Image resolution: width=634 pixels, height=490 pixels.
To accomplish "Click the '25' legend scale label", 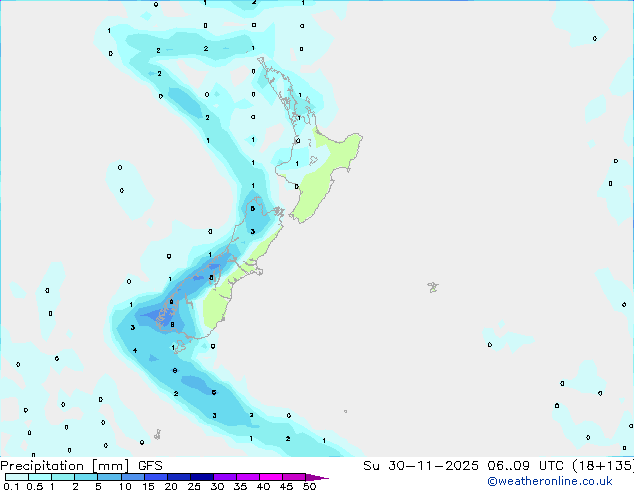I will tap(194, 486).
